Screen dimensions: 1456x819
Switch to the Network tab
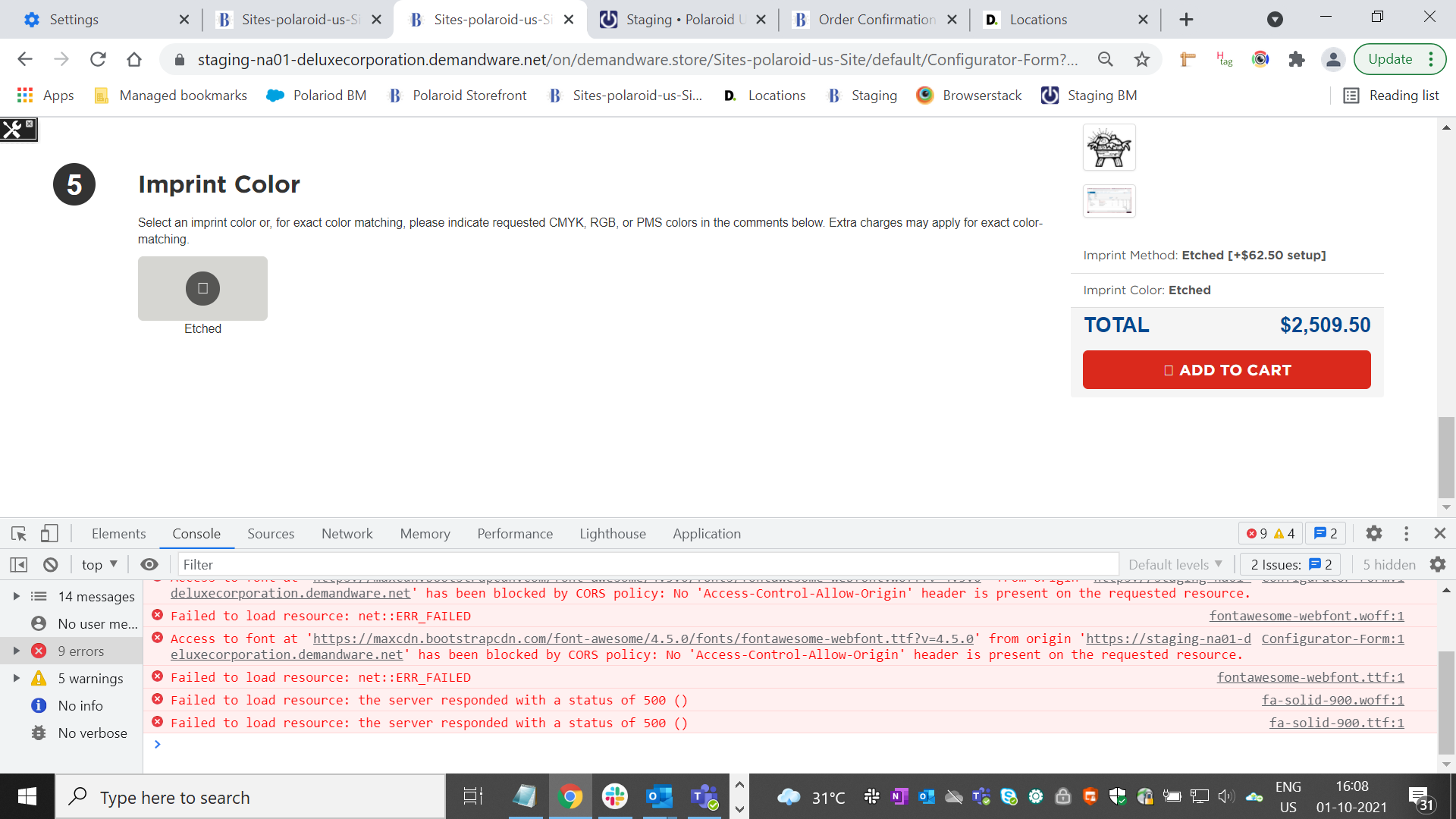pos(347,534)
